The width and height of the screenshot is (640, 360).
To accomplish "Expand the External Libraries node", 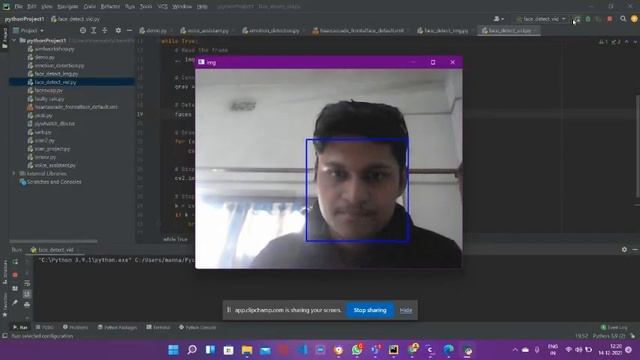I will [14, 173].
